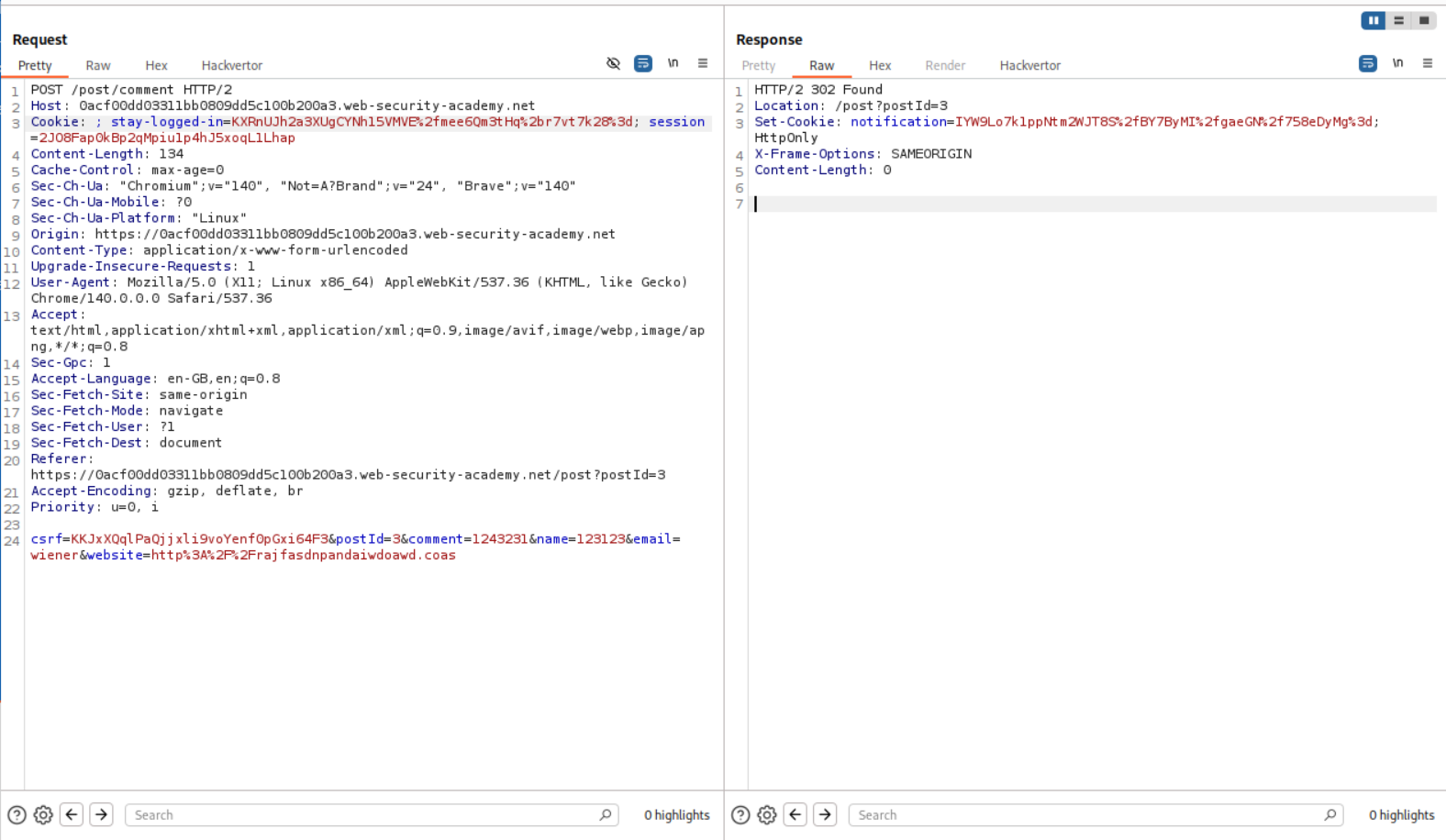Viewport: 1446px width, 840px height.
Task: Open Request panel hamburger options menu
Action: pyautogui.click(x=703, y=63)
